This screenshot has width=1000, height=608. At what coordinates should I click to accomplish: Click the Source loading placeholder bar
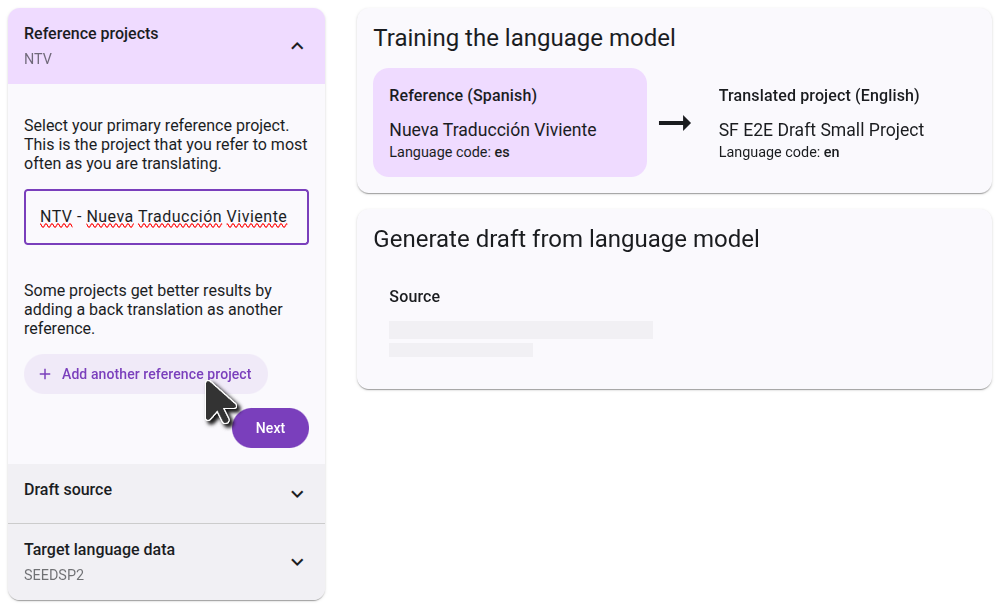point(520,330)
